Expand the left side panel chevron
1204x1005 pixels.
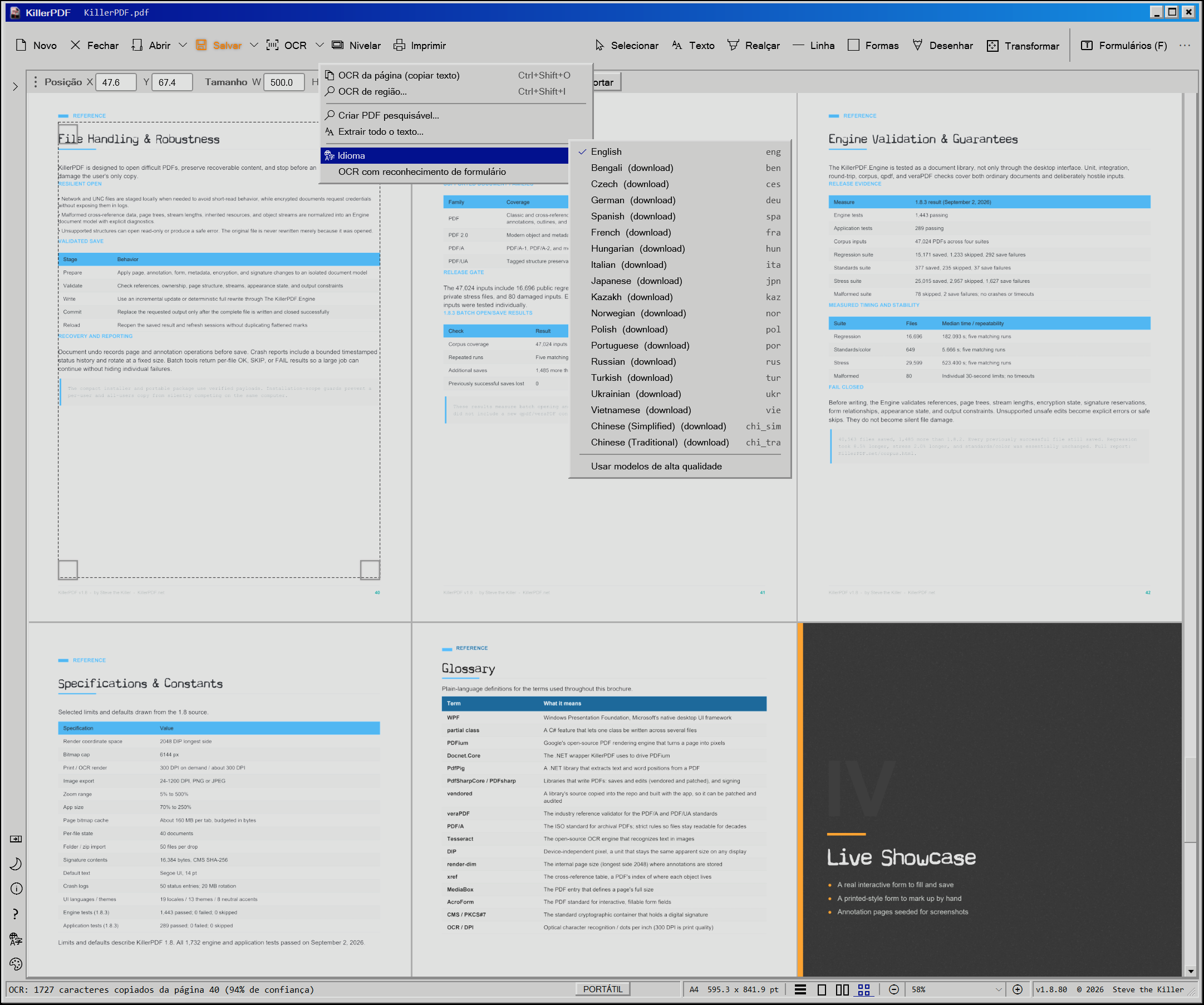(x=16, y=87)
